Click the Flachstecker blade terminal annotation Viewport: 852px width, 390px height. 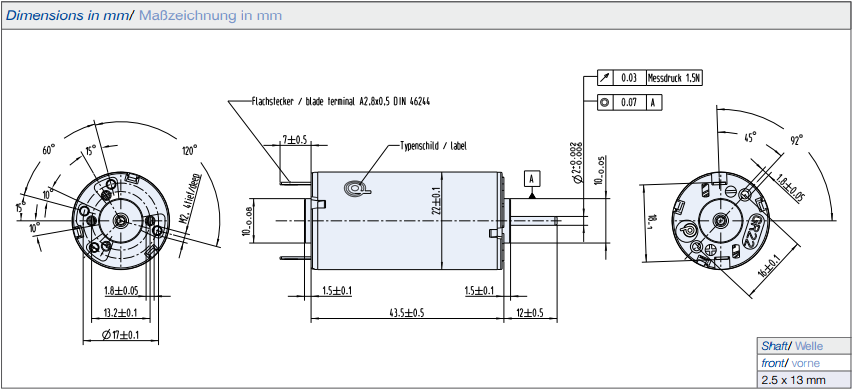(x=341, y=101)
